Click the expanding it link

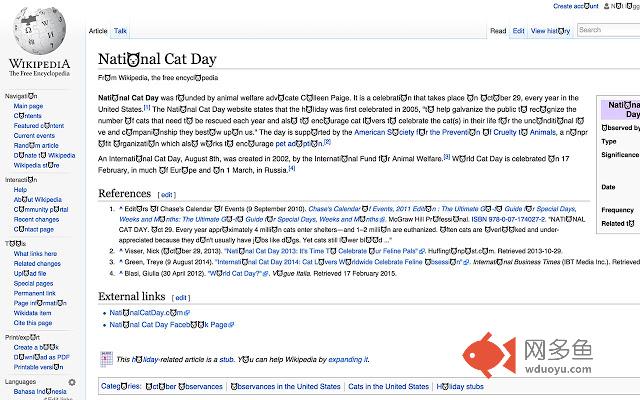pos(348,360)
